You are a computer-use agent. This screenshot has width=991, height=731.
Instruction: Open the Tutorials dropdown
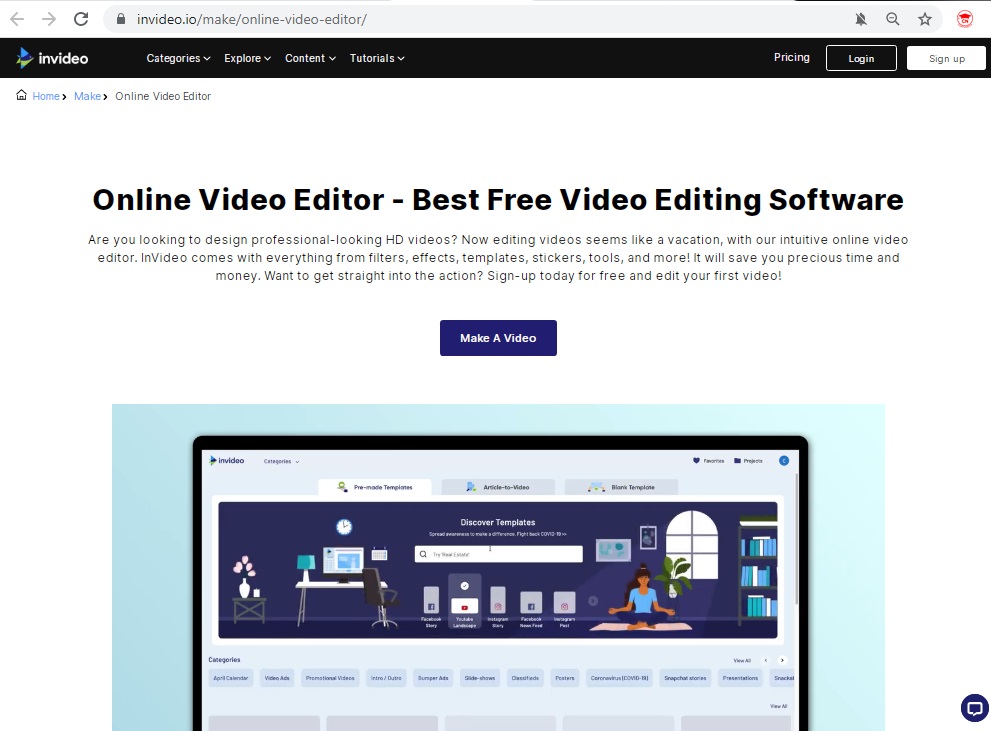[x=376, y=58]
